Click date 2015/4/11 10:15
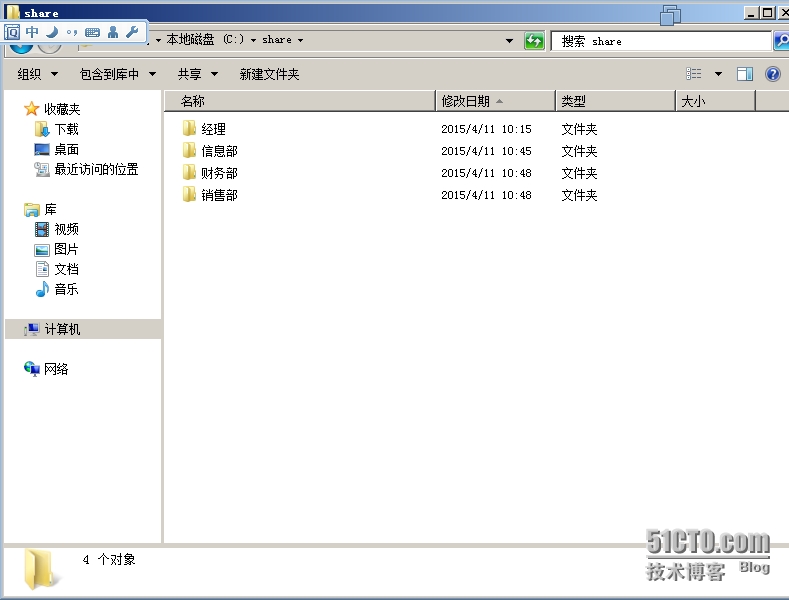Viewport: 789px width, 600px height. (486, 129)
